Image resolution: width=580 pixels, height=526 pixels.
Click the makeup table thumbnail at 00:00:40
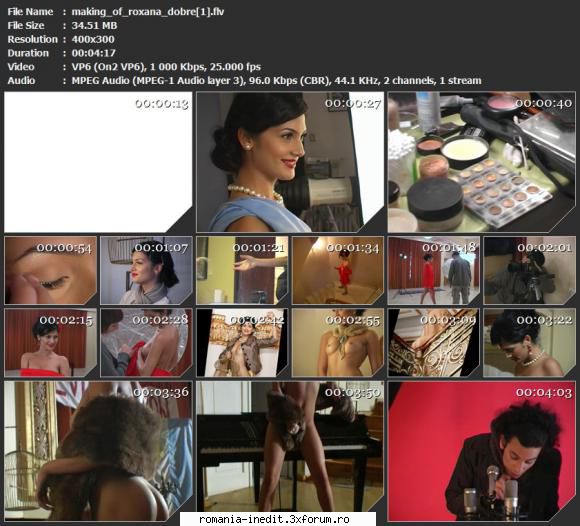482,162
